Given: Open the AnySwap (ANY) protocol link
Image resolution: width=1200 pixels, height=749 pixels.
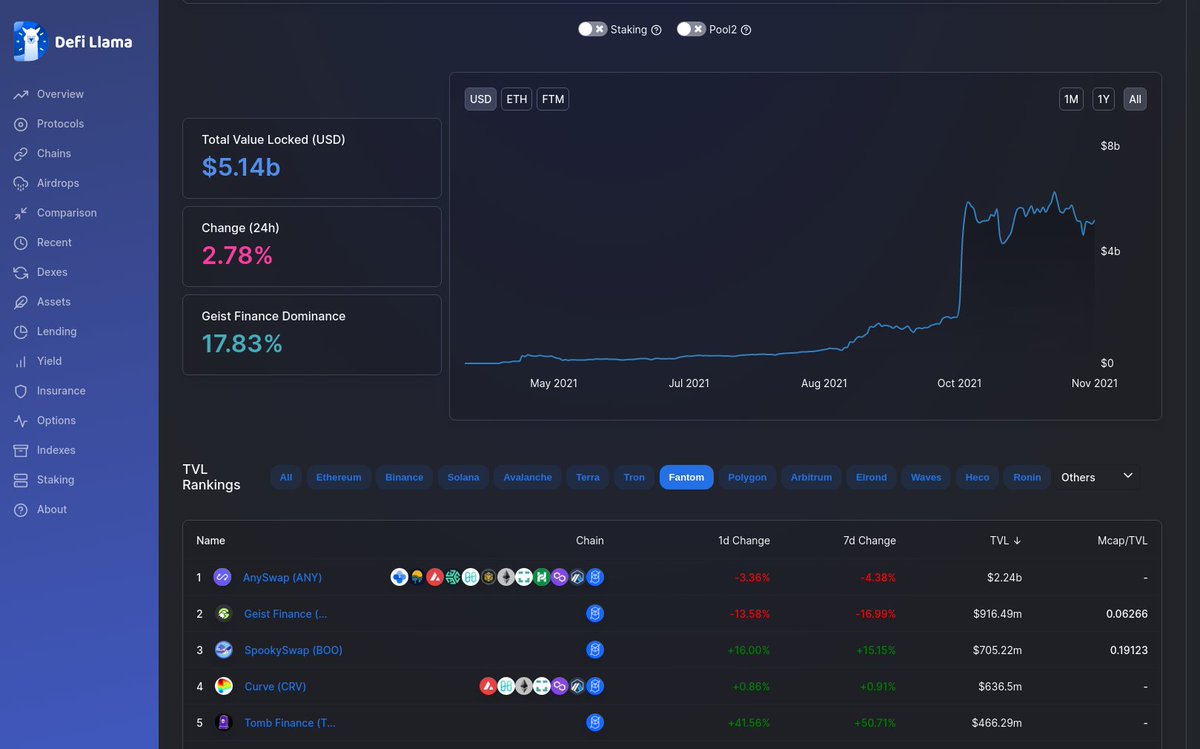Looking at the screenshot, I should tap(282, 577).
